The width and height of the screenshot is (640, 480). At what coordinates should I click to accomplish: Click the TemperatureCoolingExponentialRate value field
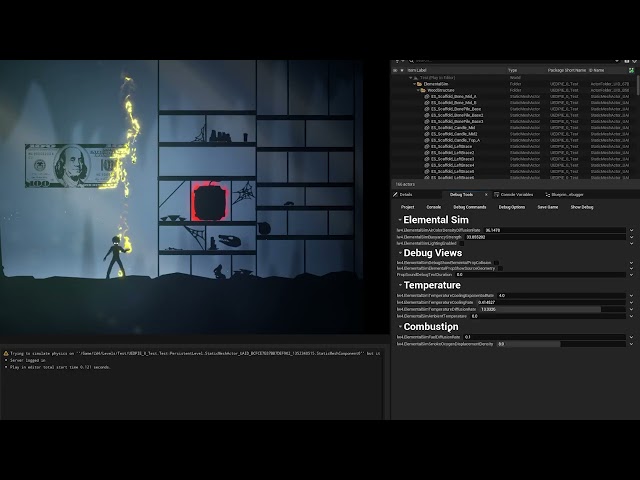[561, 296]
